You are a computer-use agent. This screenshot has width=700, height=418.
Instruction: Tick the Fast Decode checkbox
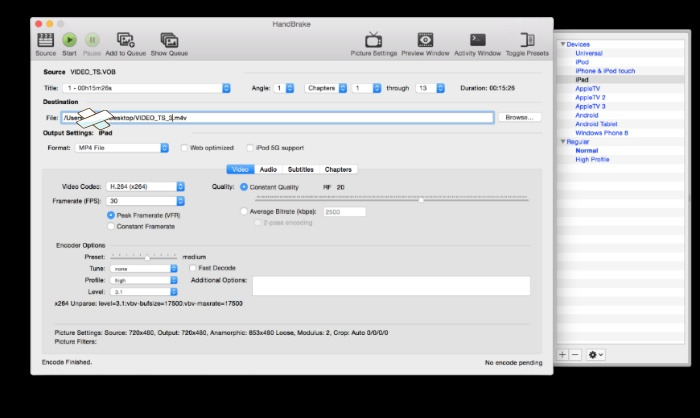pyautogui.click(x=192, y=268)
